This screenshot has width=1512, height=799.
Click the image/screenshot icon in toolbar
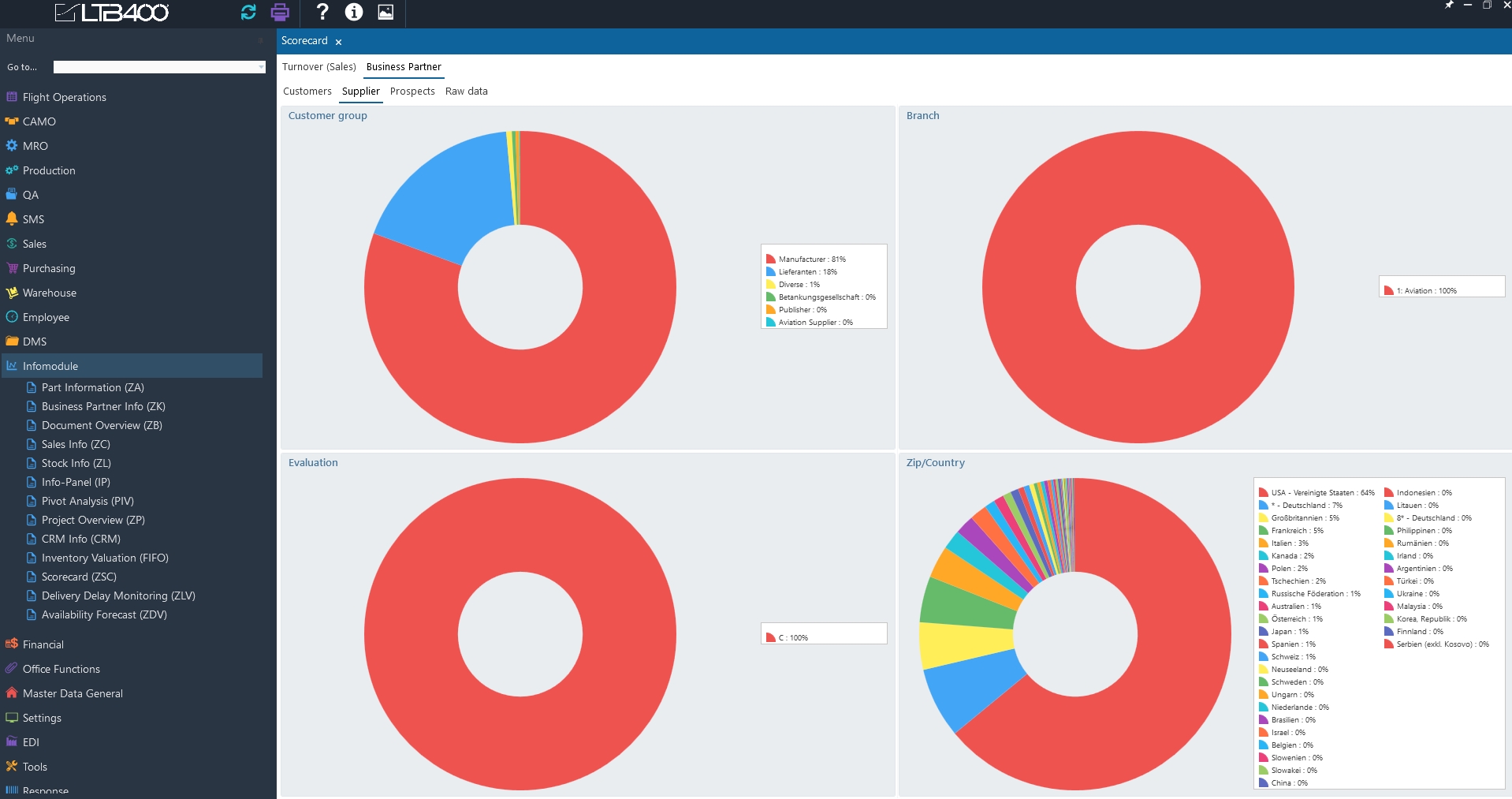(385, 12)
